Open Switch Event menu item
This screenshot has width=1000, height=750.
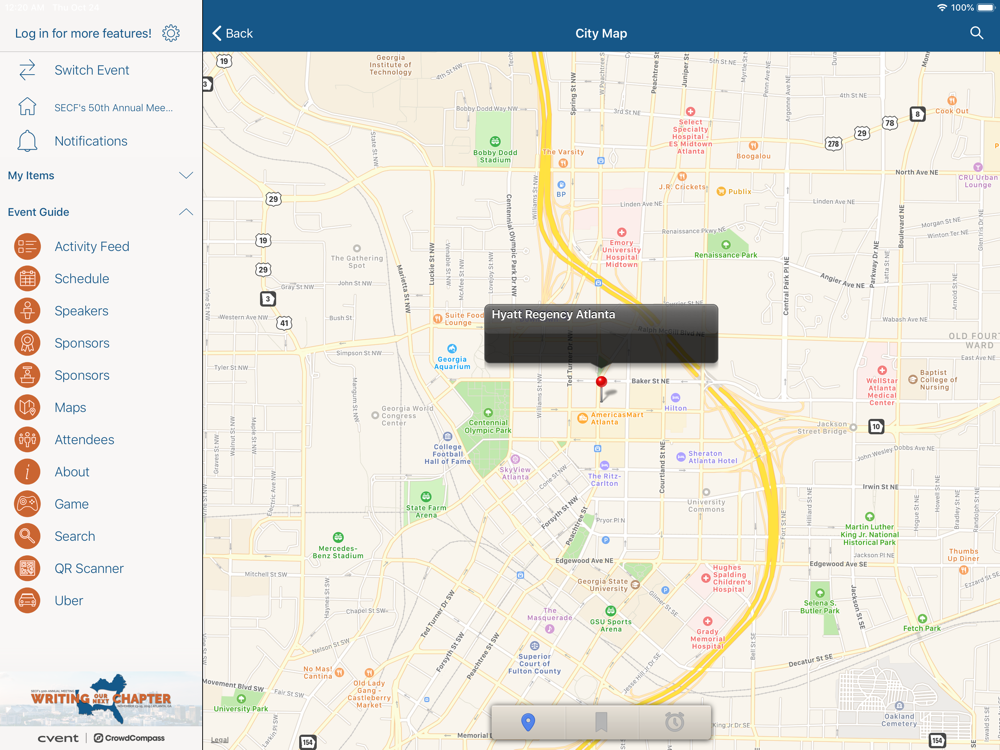92,70
